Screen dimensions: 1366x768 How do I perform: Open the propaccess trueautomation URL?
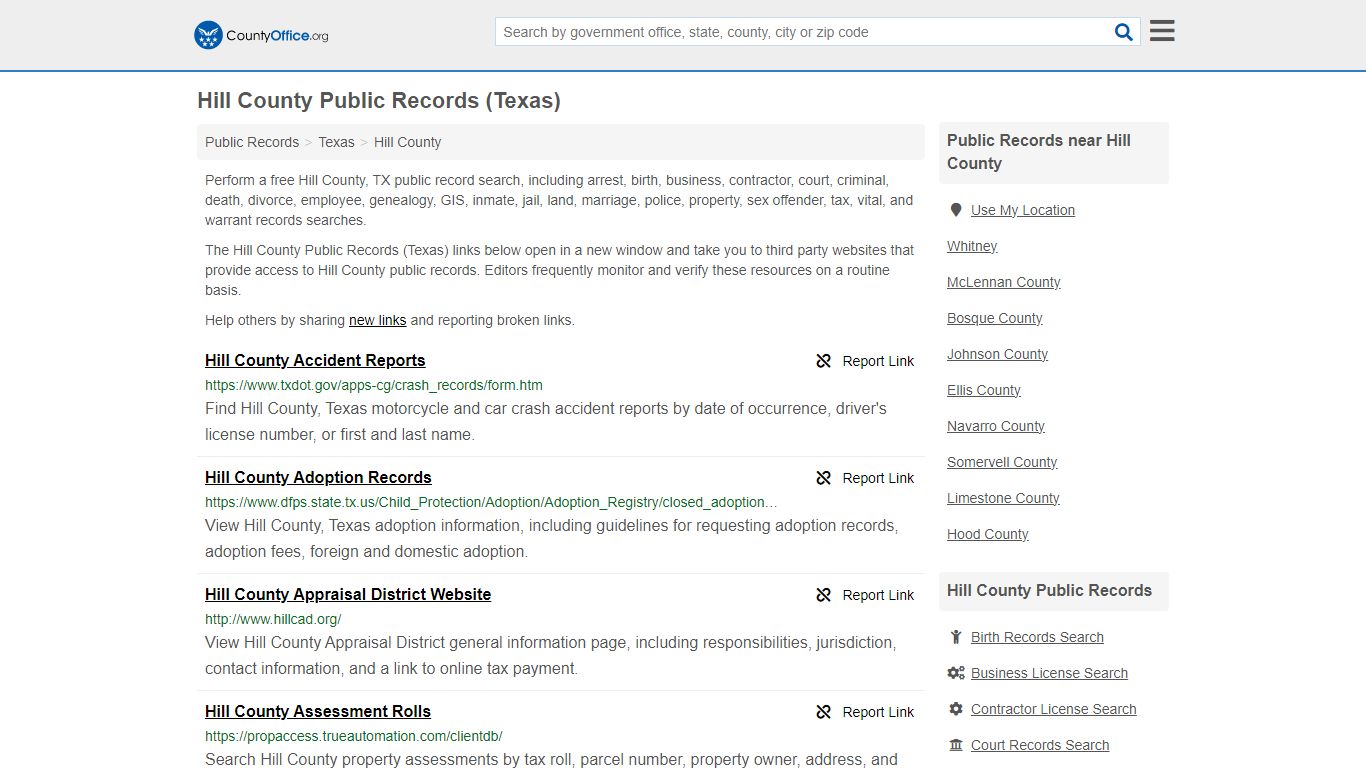(x=354, y=736)
